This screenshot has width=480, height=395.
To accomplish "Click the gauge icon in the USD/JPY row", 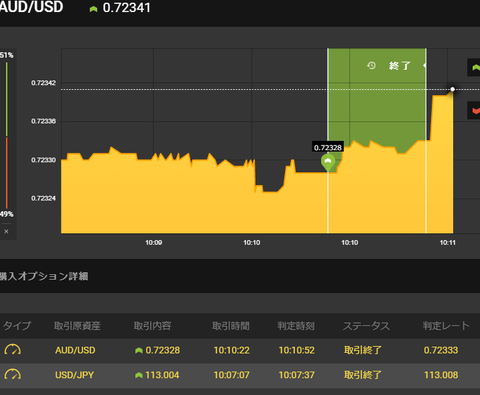I will pos(13,374).
